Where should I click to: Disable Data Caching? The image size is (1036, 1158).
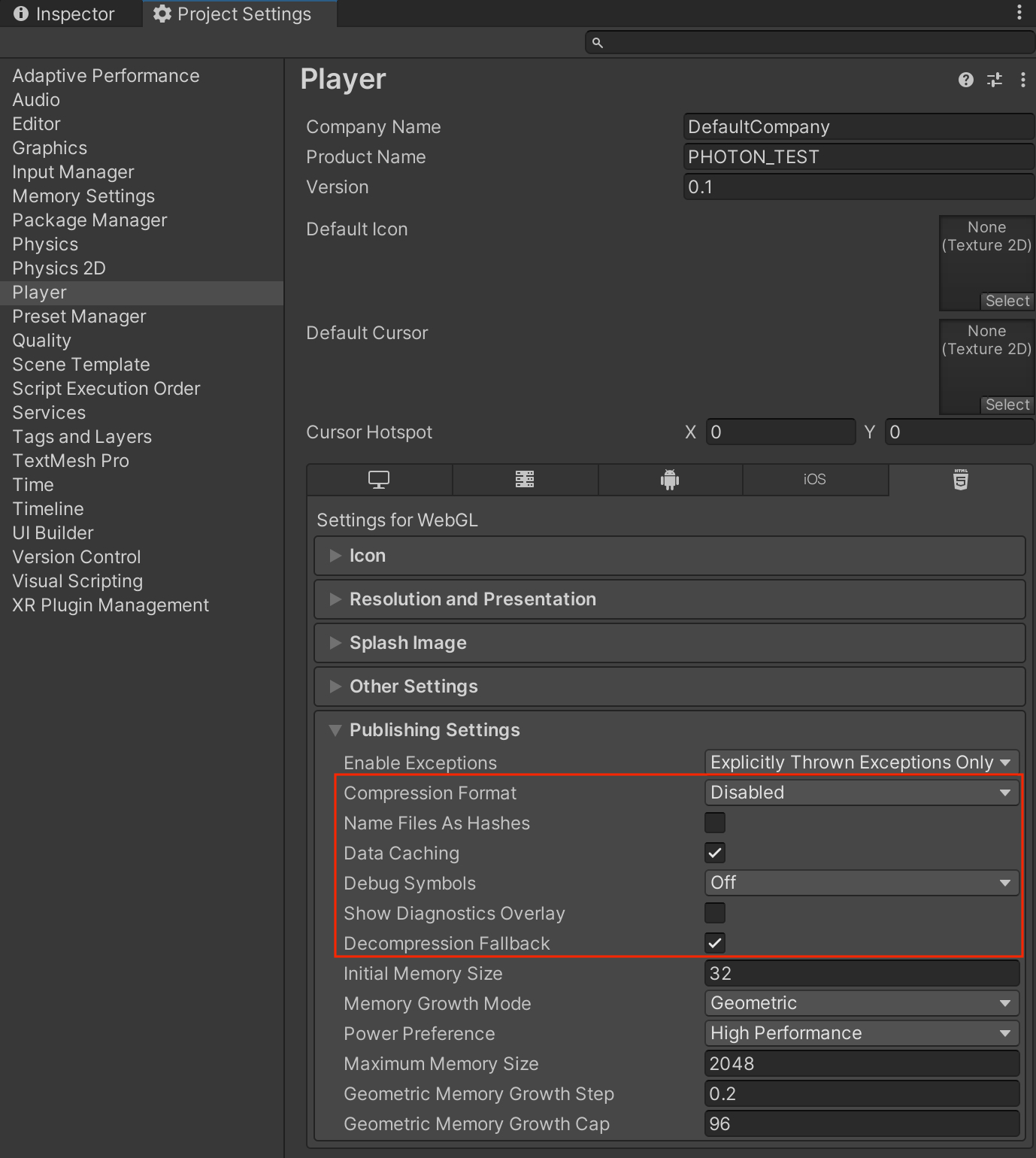pyautogui.click(x=714, y=853)
